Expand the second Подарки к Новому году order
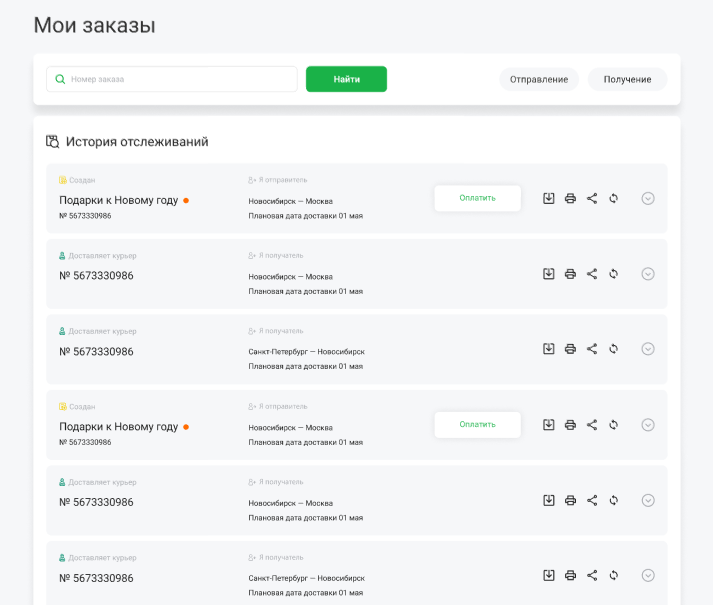The image size is (713, 605). 648,425
